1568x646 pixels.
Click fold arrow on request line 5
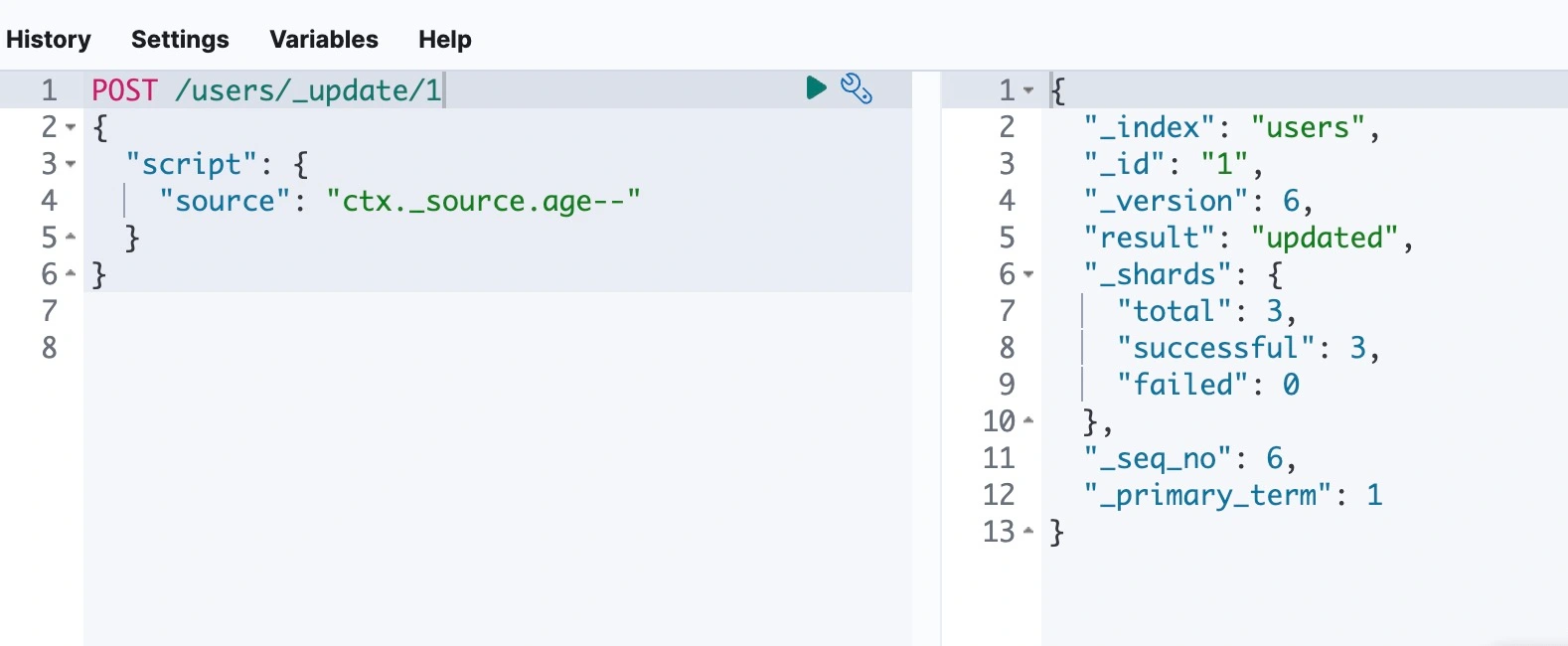tap(71, 238)
